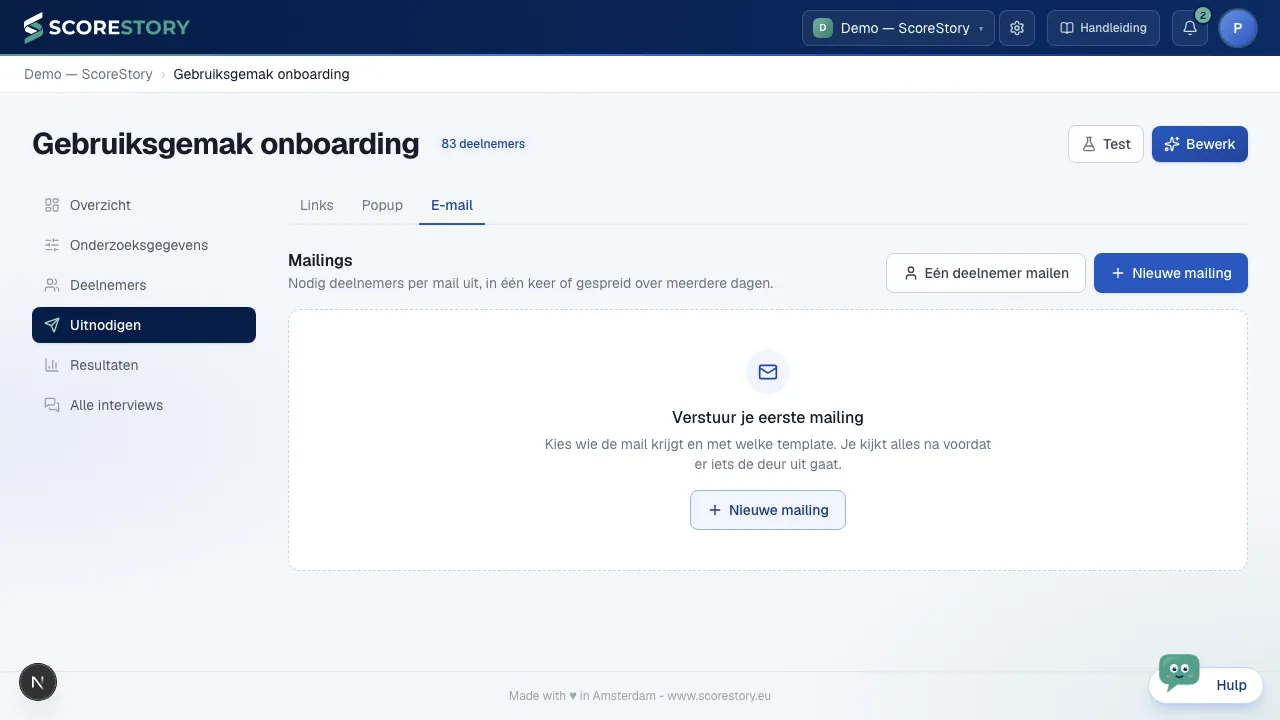Image resolution: width=1280 pixels, height=720 pixels.
Task: Open the user avatar P menu
Action: tap(1238, 28)
